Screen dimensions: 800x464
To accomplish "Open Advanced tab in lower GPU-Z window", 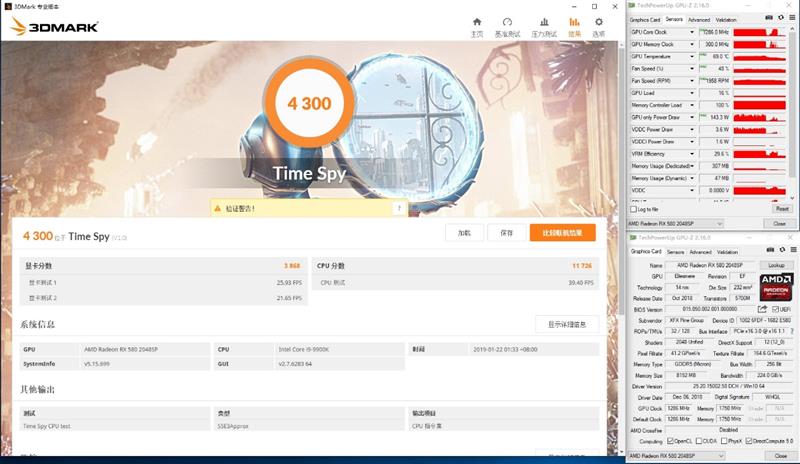I will point(701,252).
